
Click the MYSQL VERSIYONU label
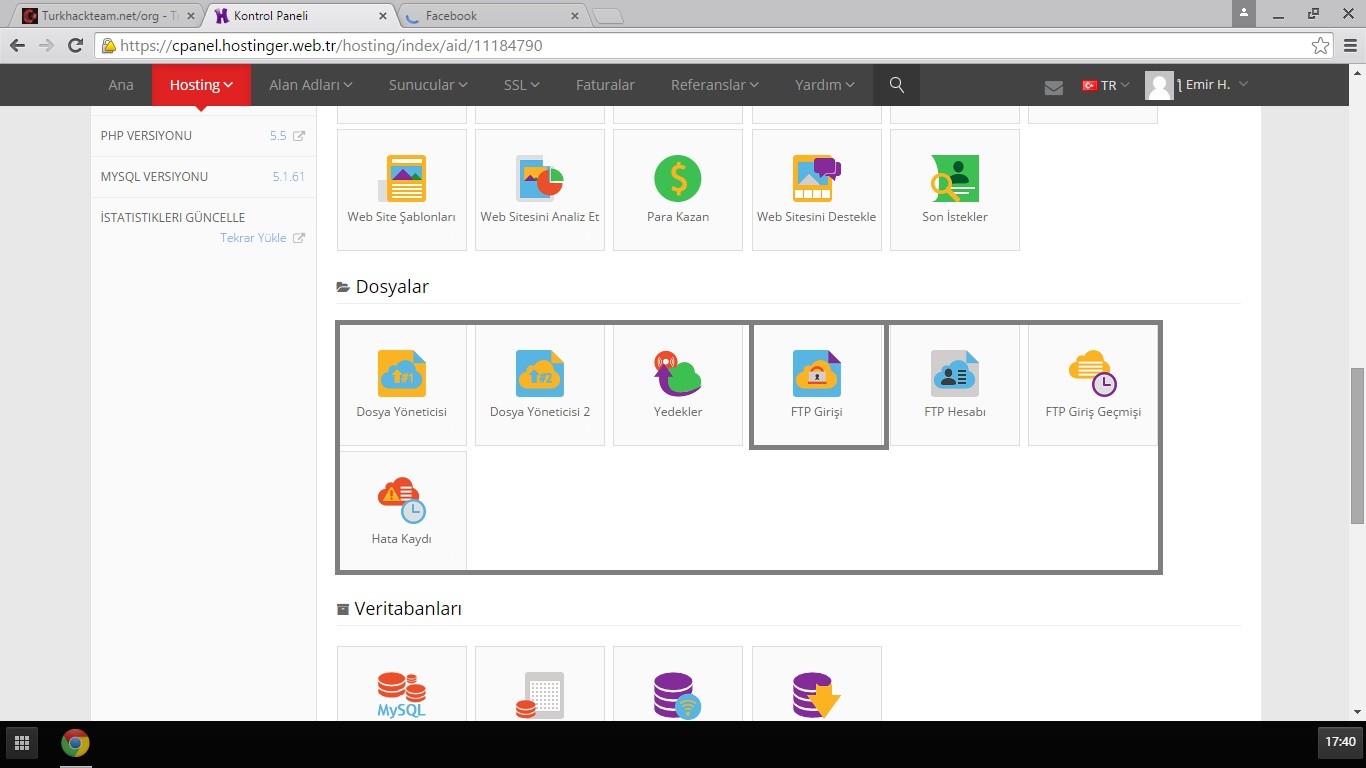(154, 177)
